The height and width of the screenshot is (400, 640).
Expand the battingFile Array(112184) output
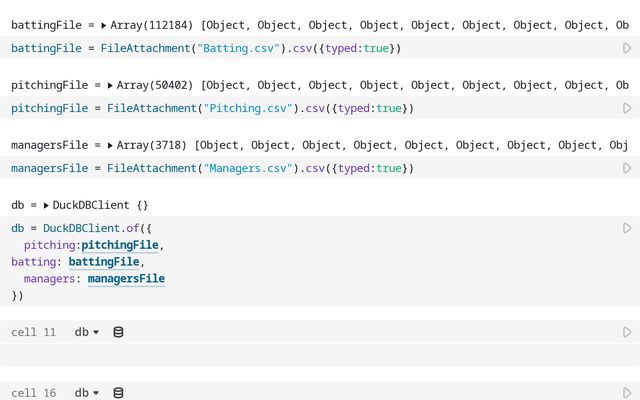pyautogui.click(x=104, y=25)
